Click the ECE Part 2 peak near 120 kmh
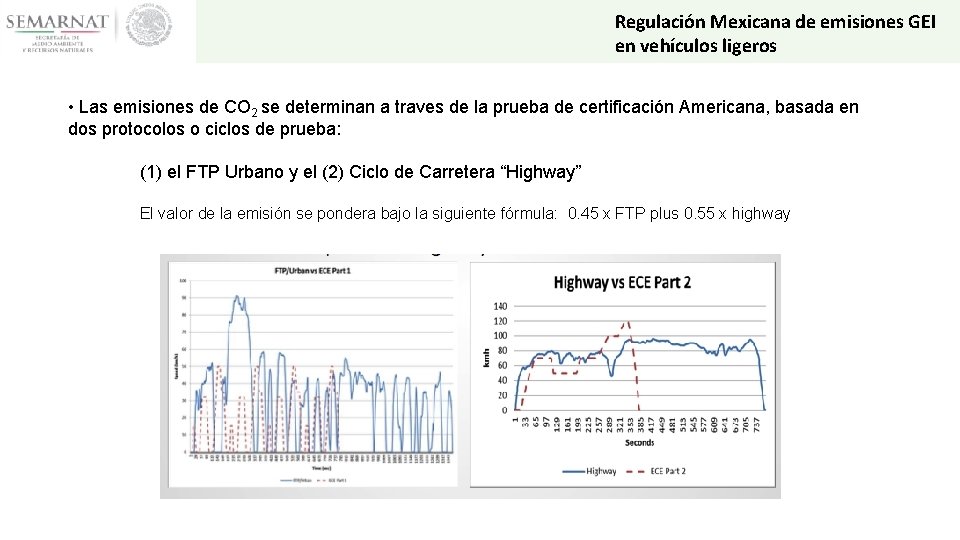The image size is (960, 540). [626, 323]
